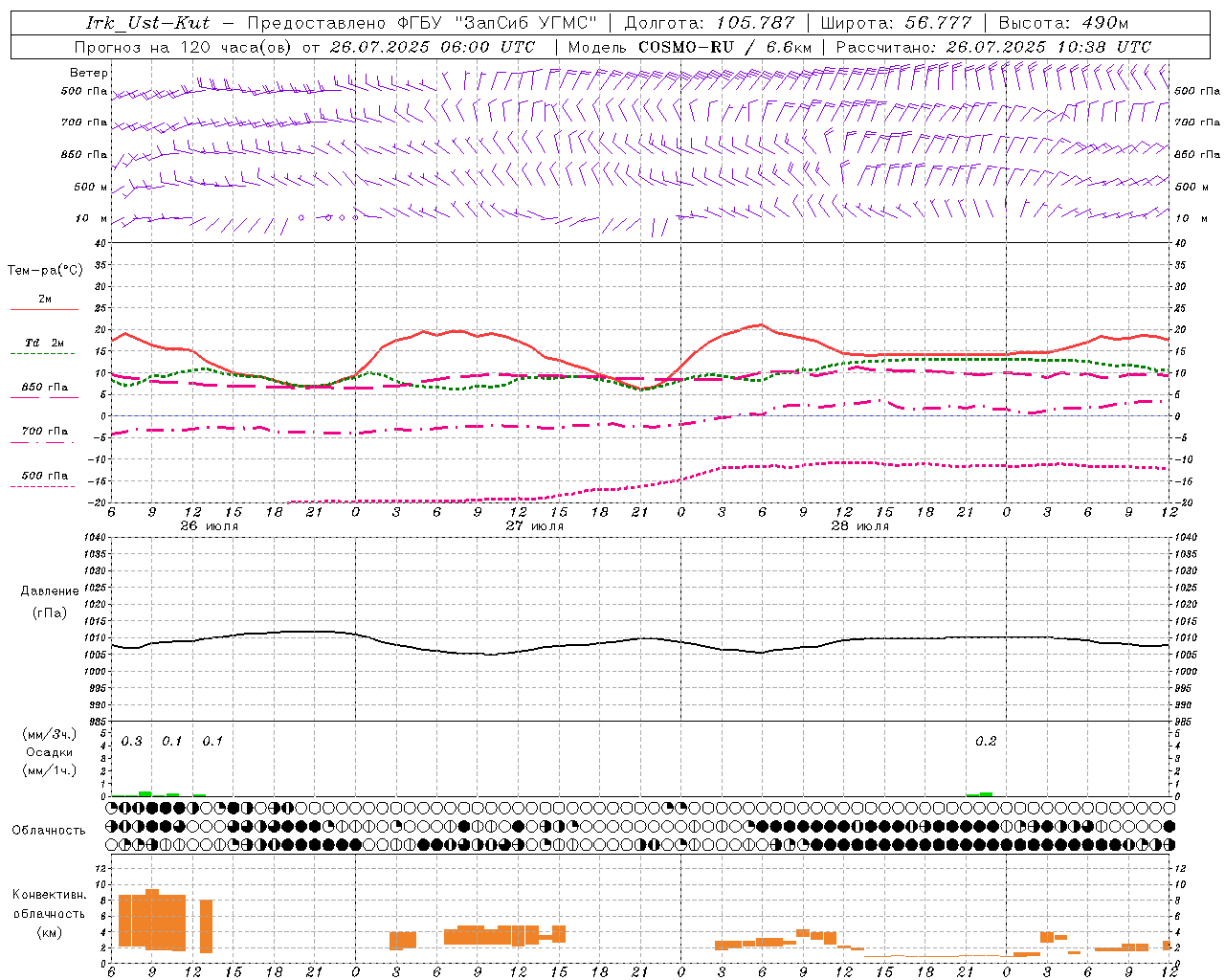Click the "27 июля" date label
This screenshot has width=1225, height=980.
tap(535, 526)
